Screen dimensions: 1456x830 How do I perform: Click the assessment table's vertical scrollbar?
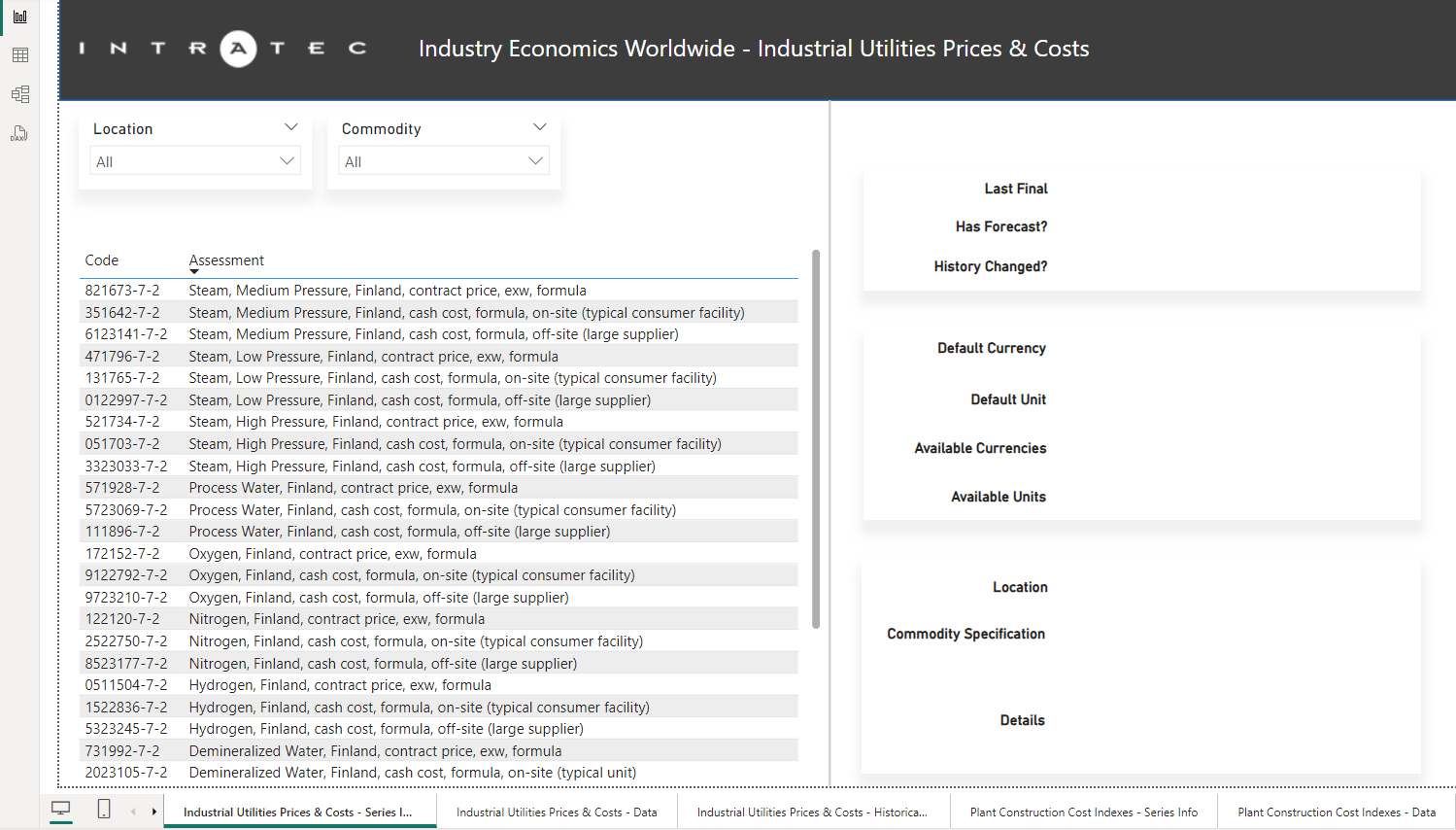click(x=816, y=437)
